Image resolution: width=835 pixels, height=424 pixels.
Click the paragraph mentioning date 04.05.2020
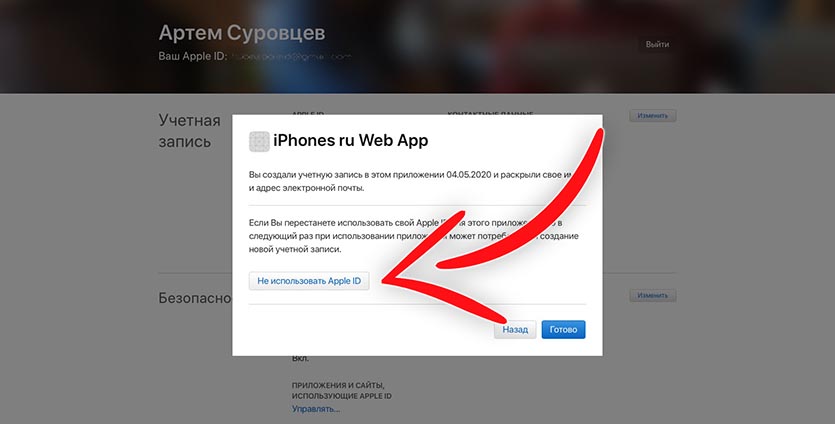[411, 181]
